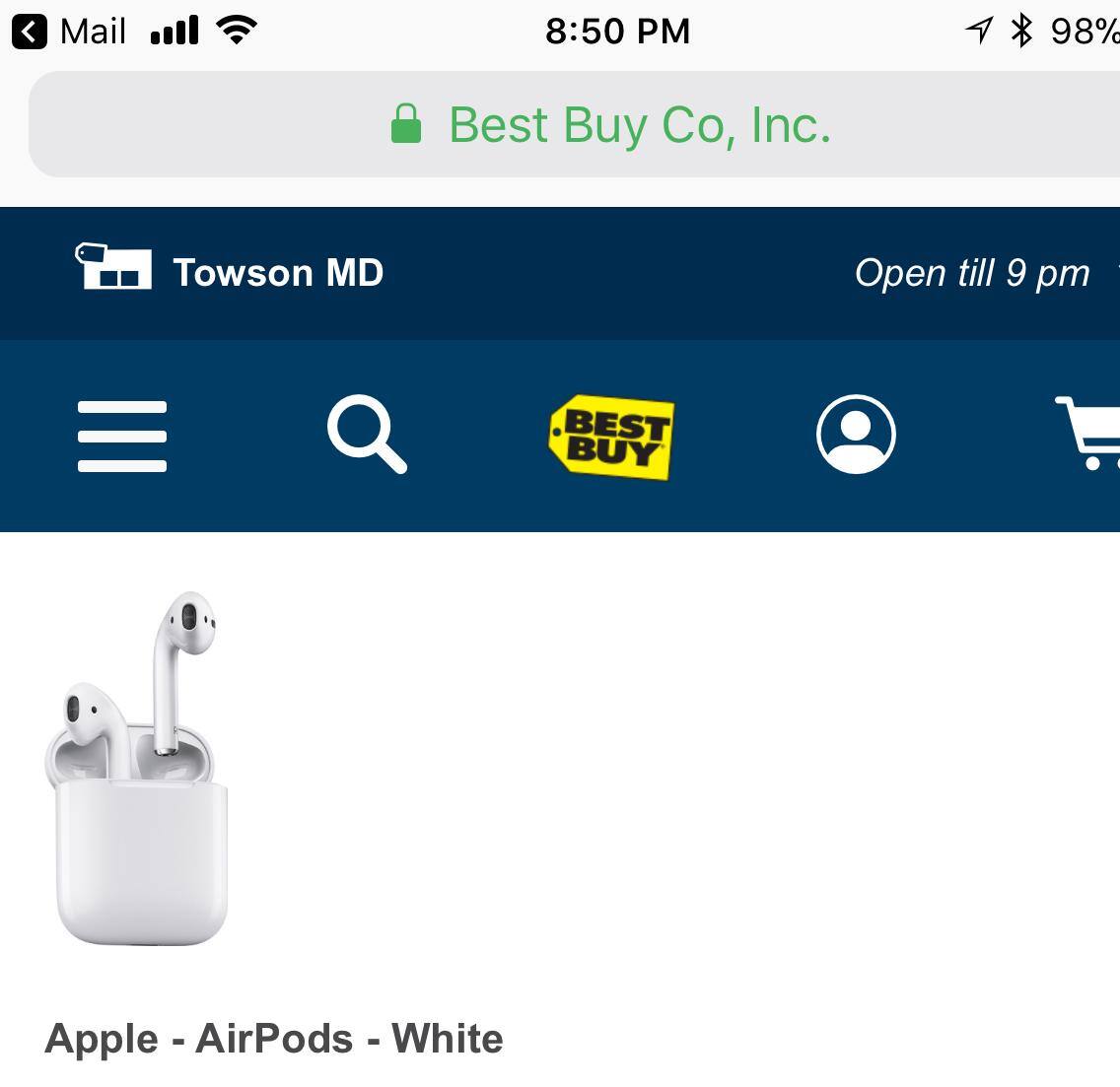The image size is (1120, 1087).
Task: Open the Apple - AirPods - White link
Action: click(273, 1039)
